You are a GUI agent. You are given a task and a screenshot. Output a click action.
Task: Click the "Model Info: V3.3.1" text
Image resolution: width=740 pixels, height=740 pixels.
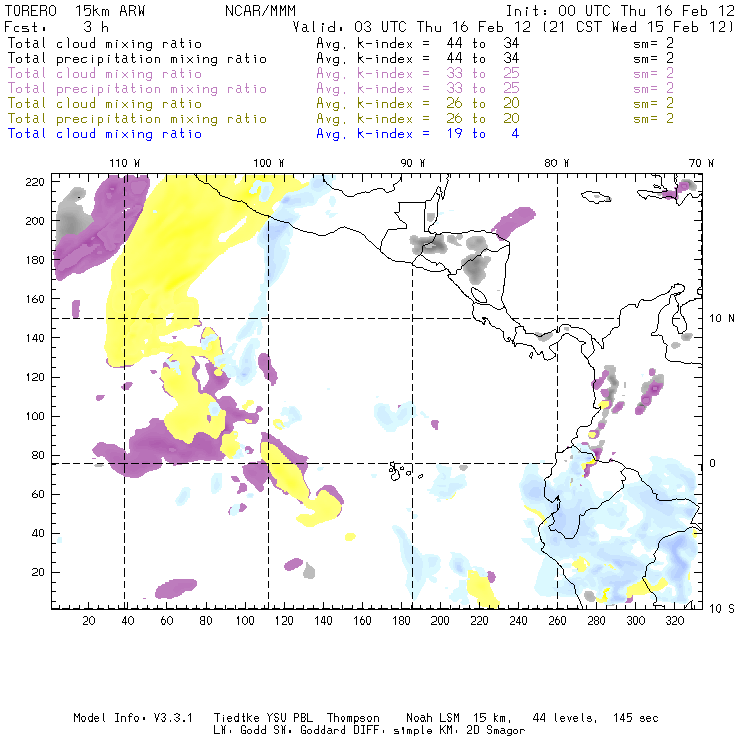pyautogui.click(x=133, y=718)
